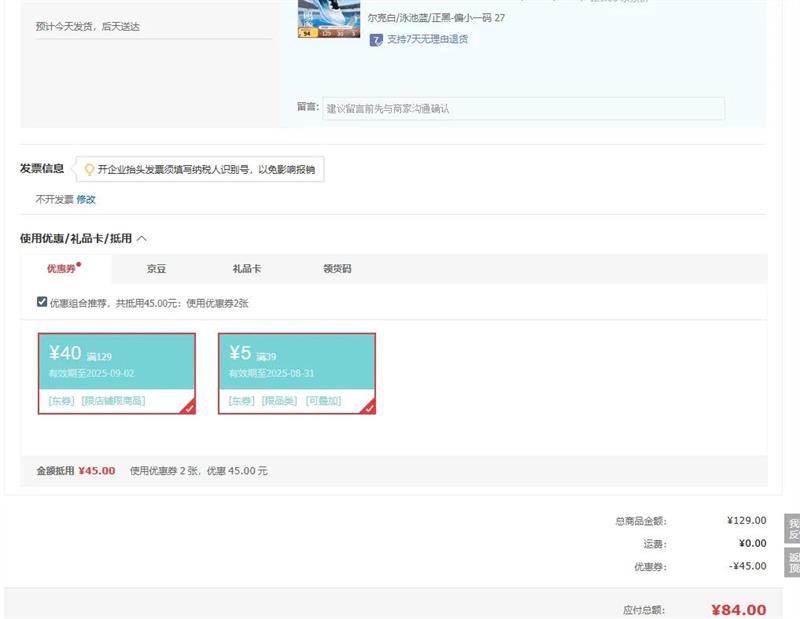800x619 pixels.
Task: Collapse the 使用优惠/礼品卡/抵用 section
Action: pos(142,239)
